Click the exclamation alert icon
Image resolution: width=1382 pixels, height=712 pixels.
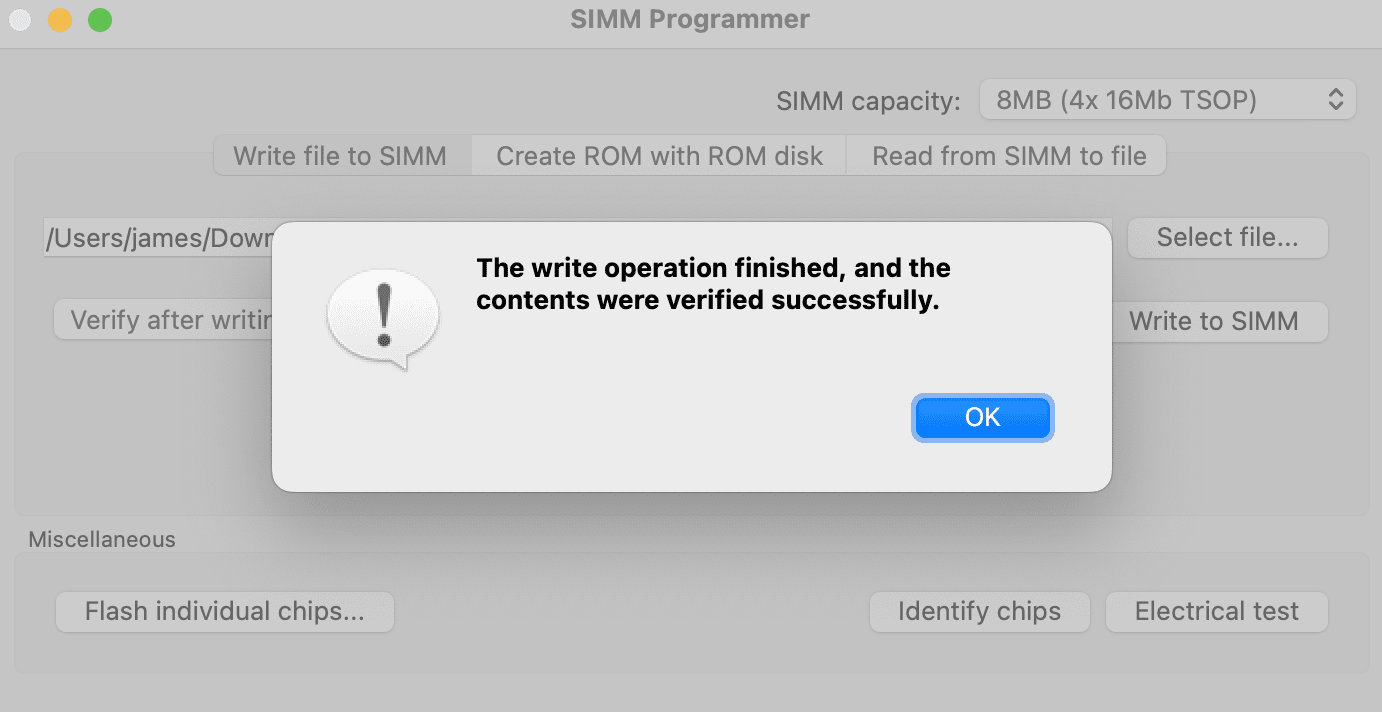click(x=383, y=316)
